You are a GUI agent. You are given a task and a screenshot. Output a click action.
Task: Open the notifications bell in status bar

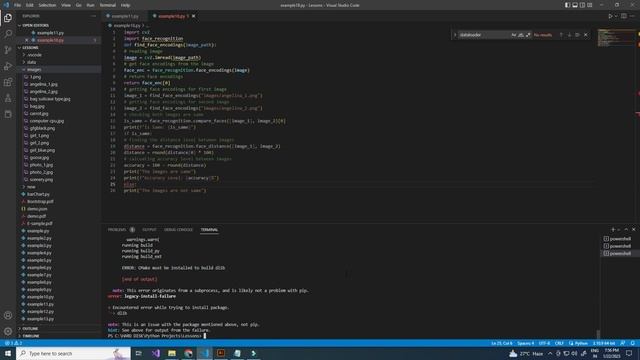tap(633, 343)
